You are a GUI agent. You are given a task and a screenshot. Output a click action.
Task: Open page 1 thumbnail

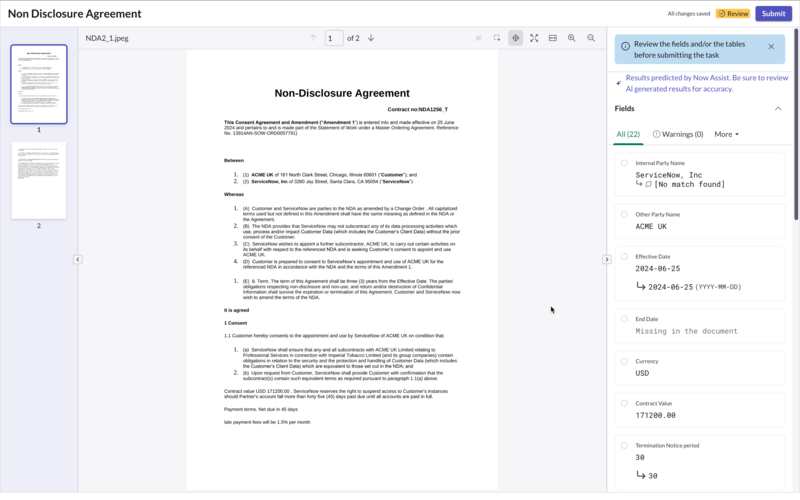pyautogui.click(x=39, y=84)
